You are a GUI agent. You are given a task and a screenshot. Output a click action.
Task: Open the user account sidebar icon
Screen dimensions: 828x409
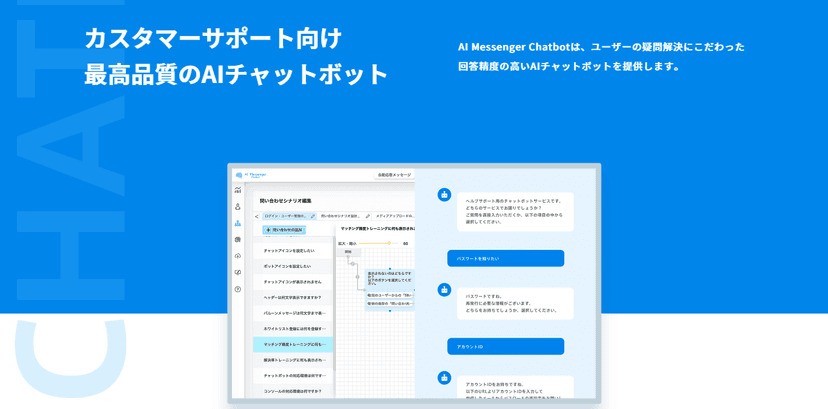(x=238, y=207)
